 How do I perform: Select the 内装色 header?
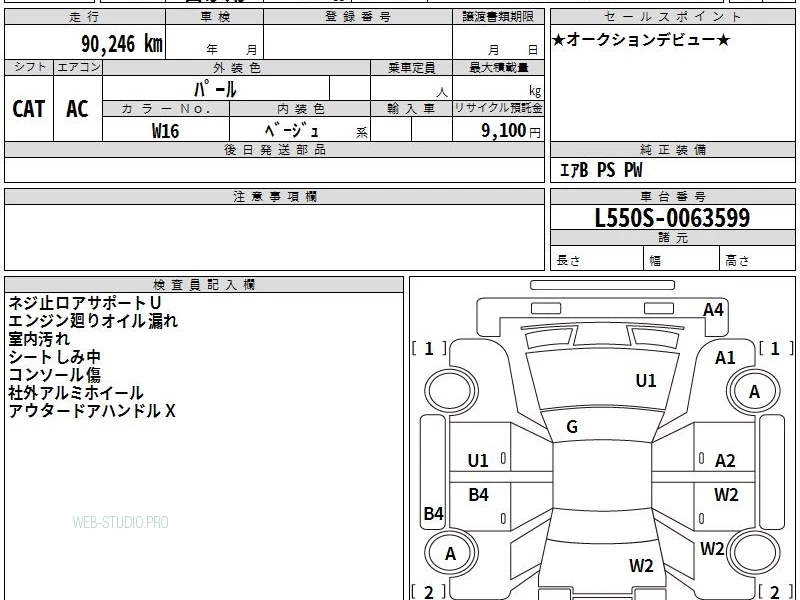pyautogui.click(x=301, y=109)
